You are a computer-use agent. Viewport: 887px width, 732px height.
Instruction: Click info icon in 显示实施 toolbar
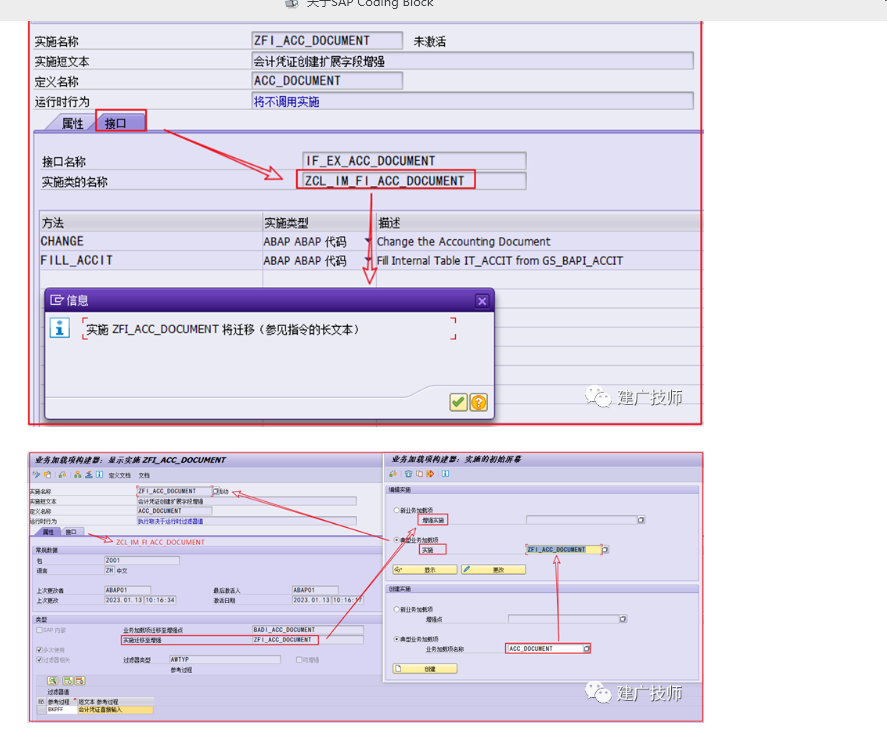click(x=100, y=475)
